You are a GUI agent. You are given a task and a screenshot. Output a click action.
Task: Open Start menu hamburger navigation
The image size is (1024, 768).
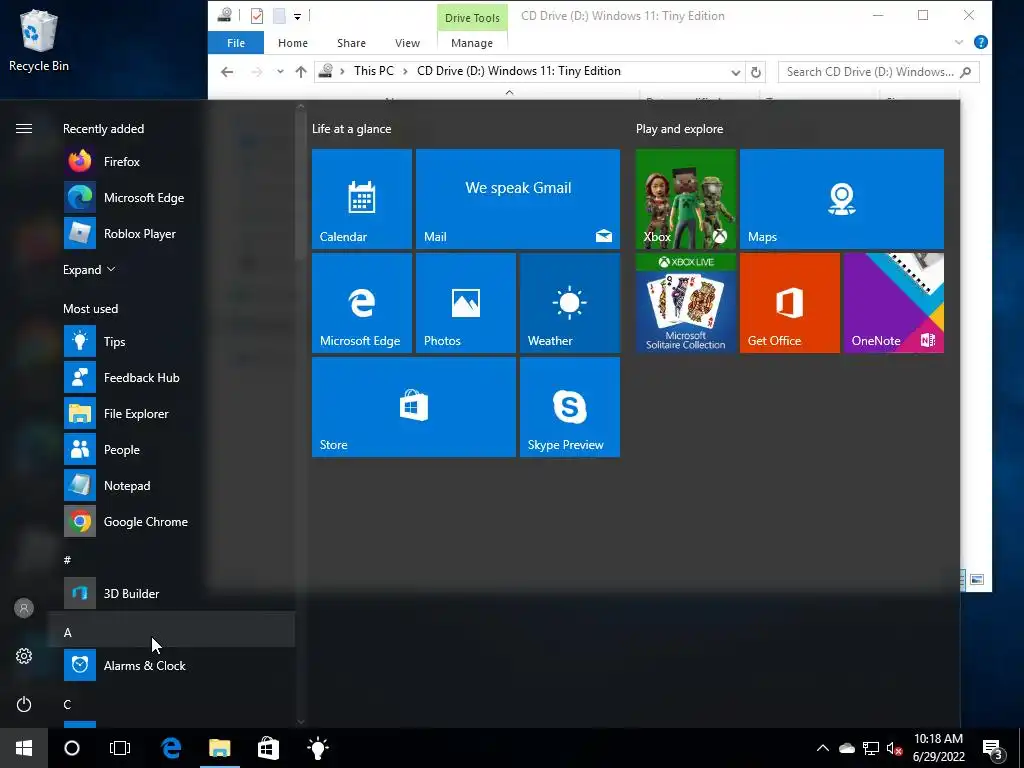(x=24, y=129)
